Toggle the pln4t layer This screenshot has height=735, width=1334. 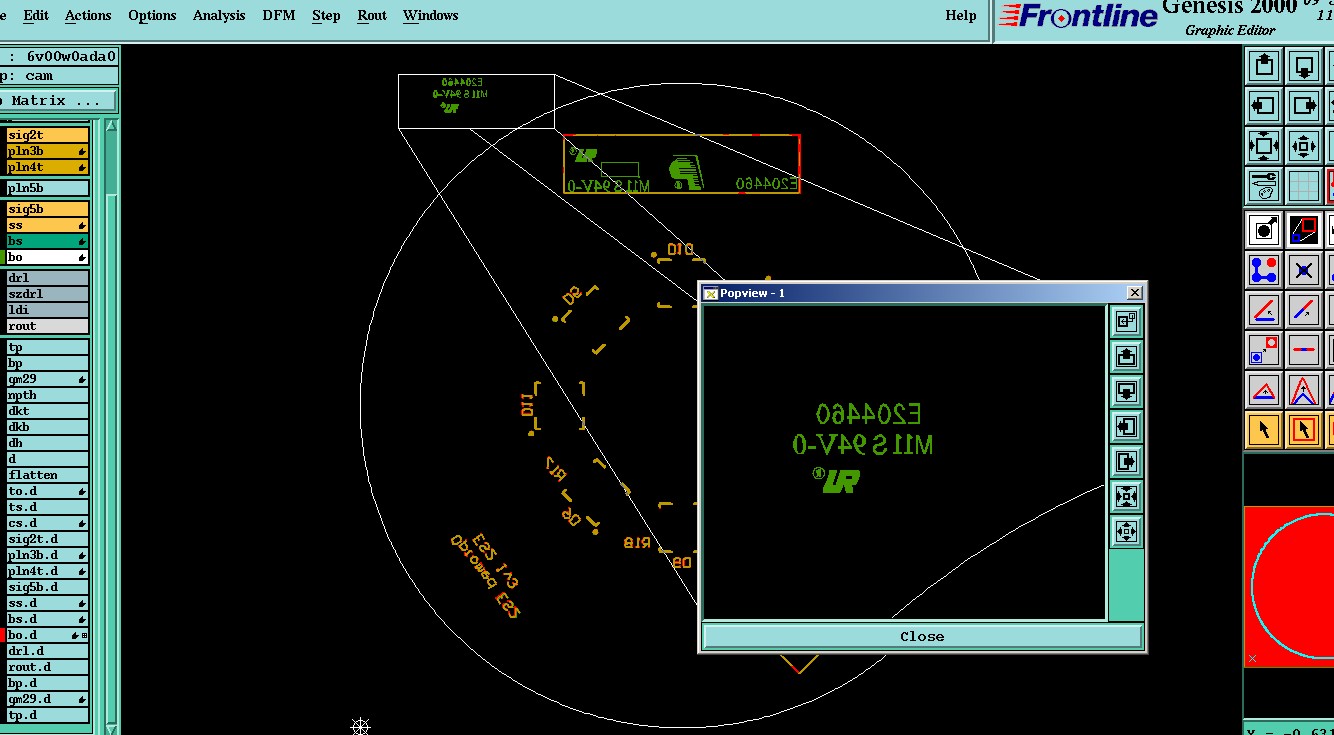tap(47, 167)
